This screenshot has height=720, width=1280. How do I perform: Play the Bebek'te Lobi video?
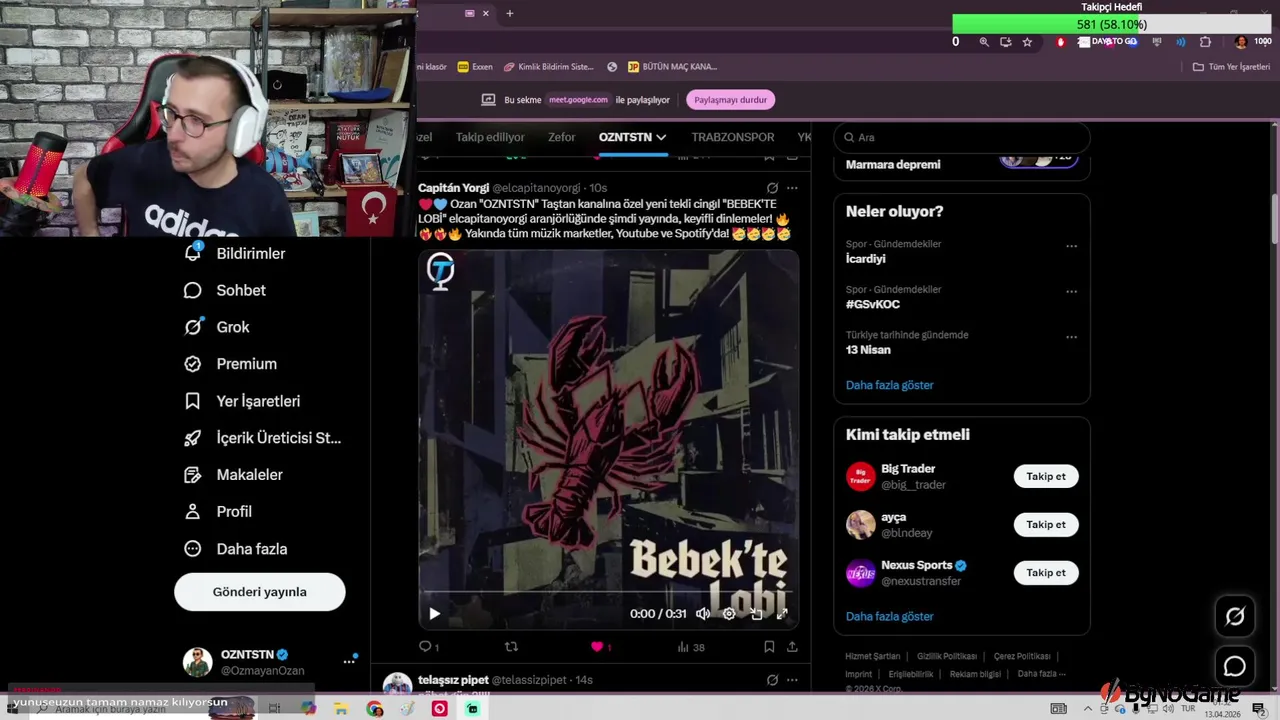tap(434, 614)
